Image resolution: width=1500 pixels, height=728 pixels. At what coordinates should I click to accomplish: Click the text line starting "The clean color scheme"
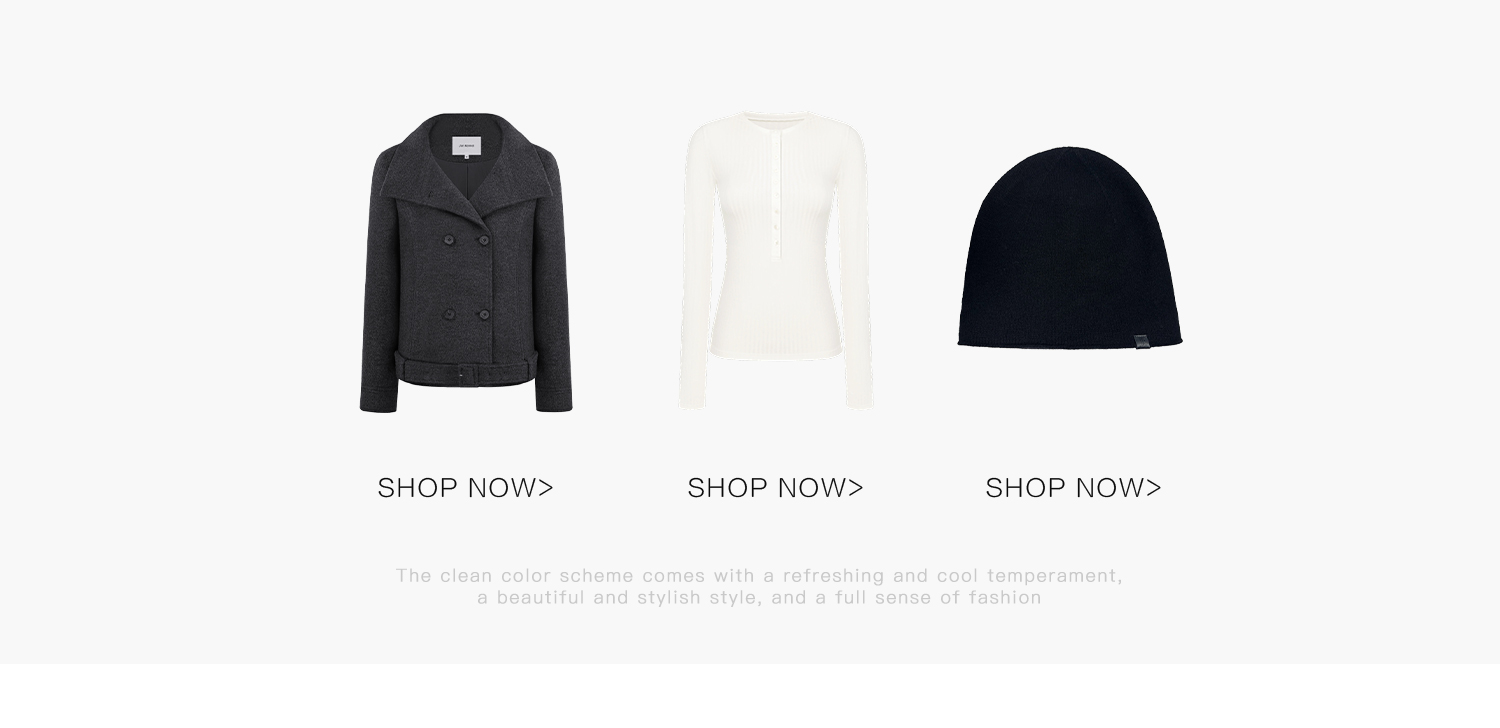[x=760, y=576]
